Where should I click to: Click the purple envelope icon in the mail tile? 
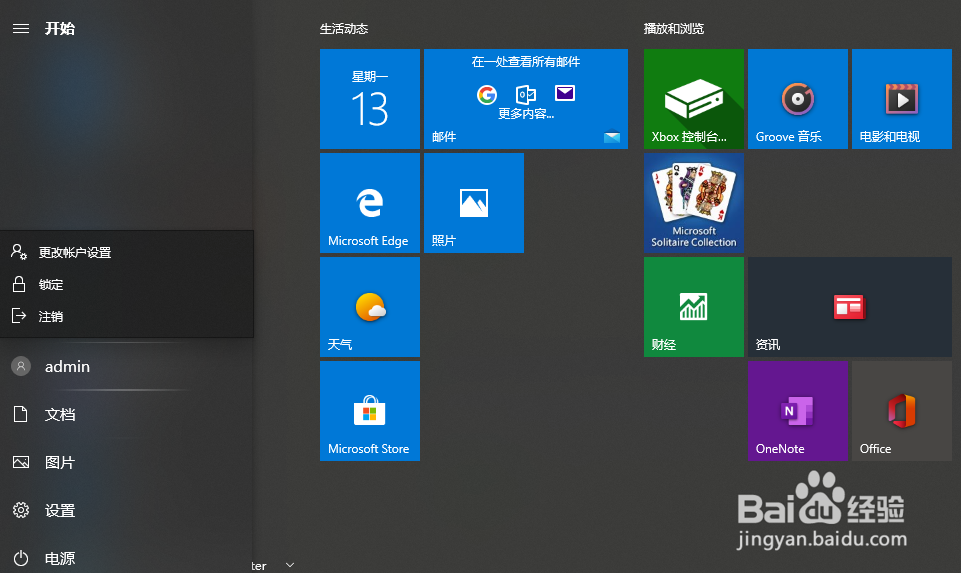pos(564,93)
